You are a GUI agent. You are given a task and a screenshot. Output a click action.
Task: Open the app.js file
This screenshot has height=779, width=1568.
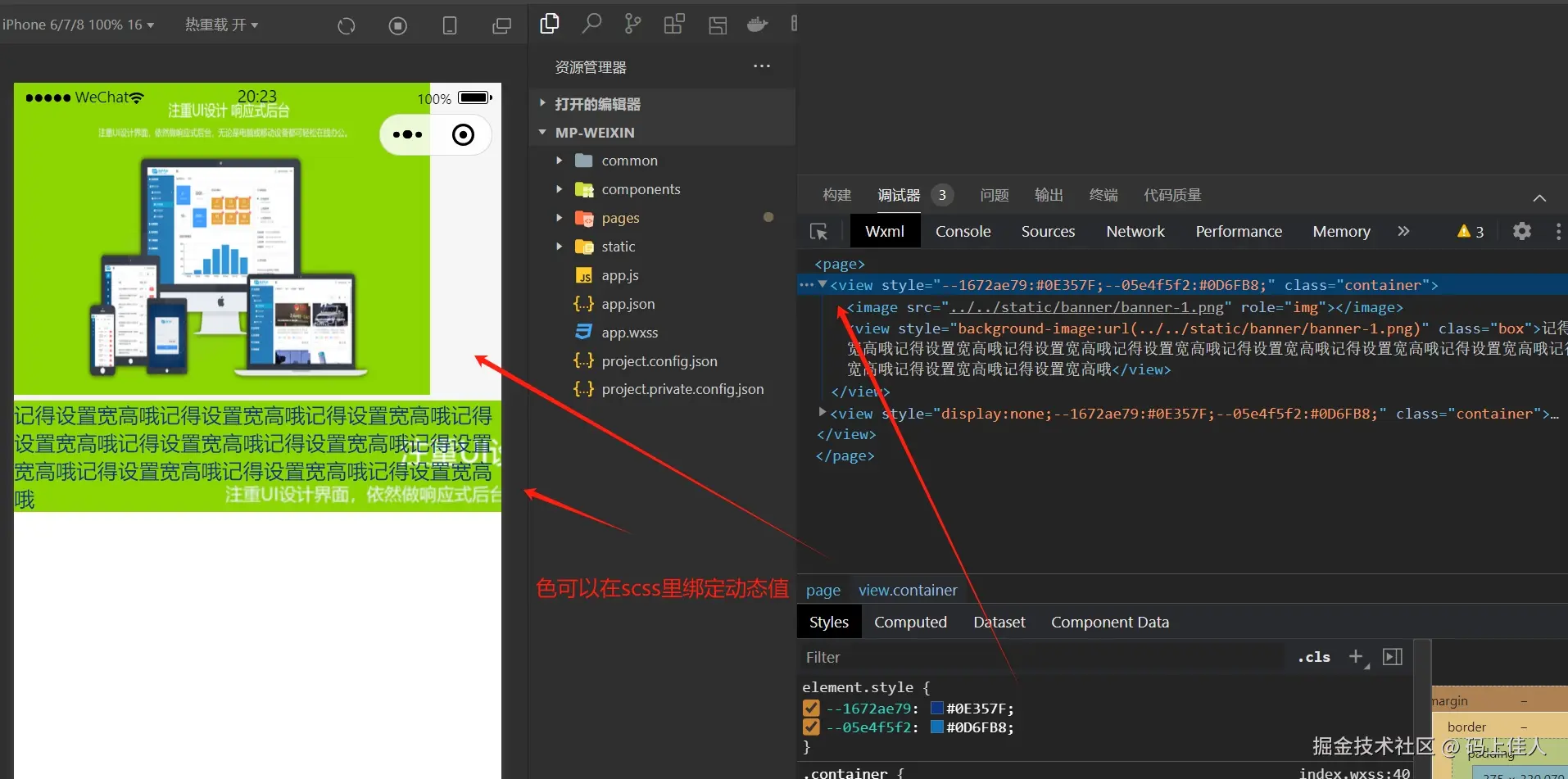(x=620, y=275)
